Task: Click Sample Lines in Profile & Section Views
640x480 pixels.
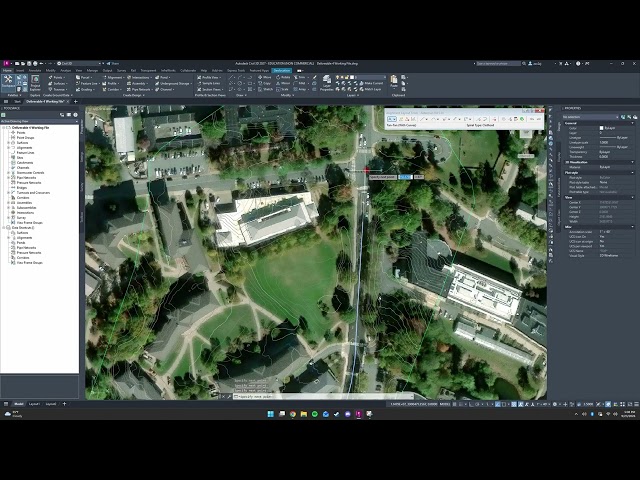Action: (x=209, y=83)
